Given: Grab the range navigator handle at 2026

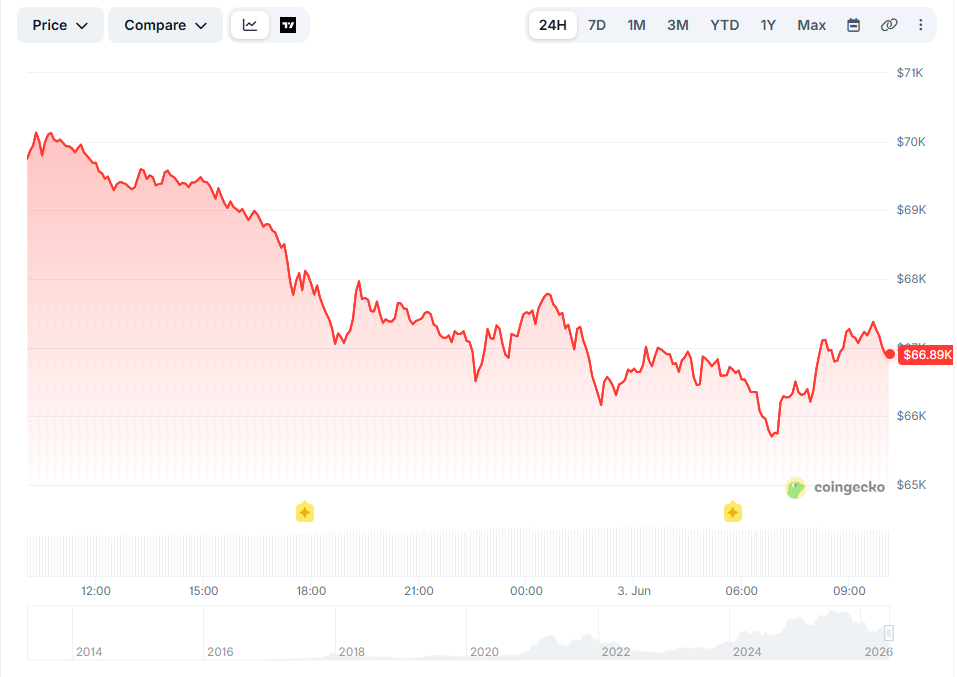Looking at the screenshot, I should tap(889, 632).
